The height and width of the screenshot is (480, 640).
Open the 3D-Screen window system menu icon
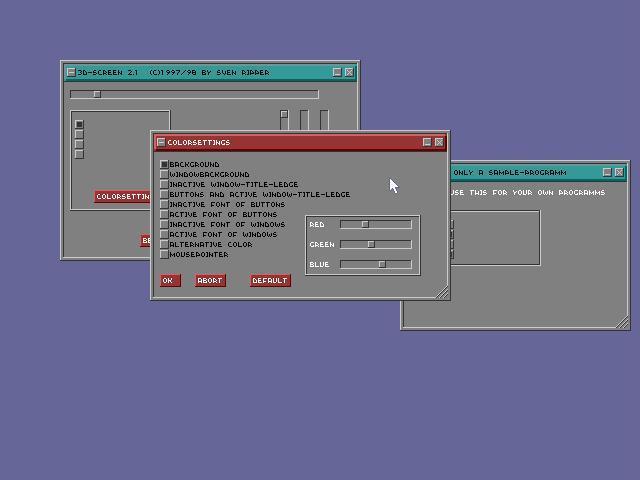pyautogui.click(x=71, y=73)
